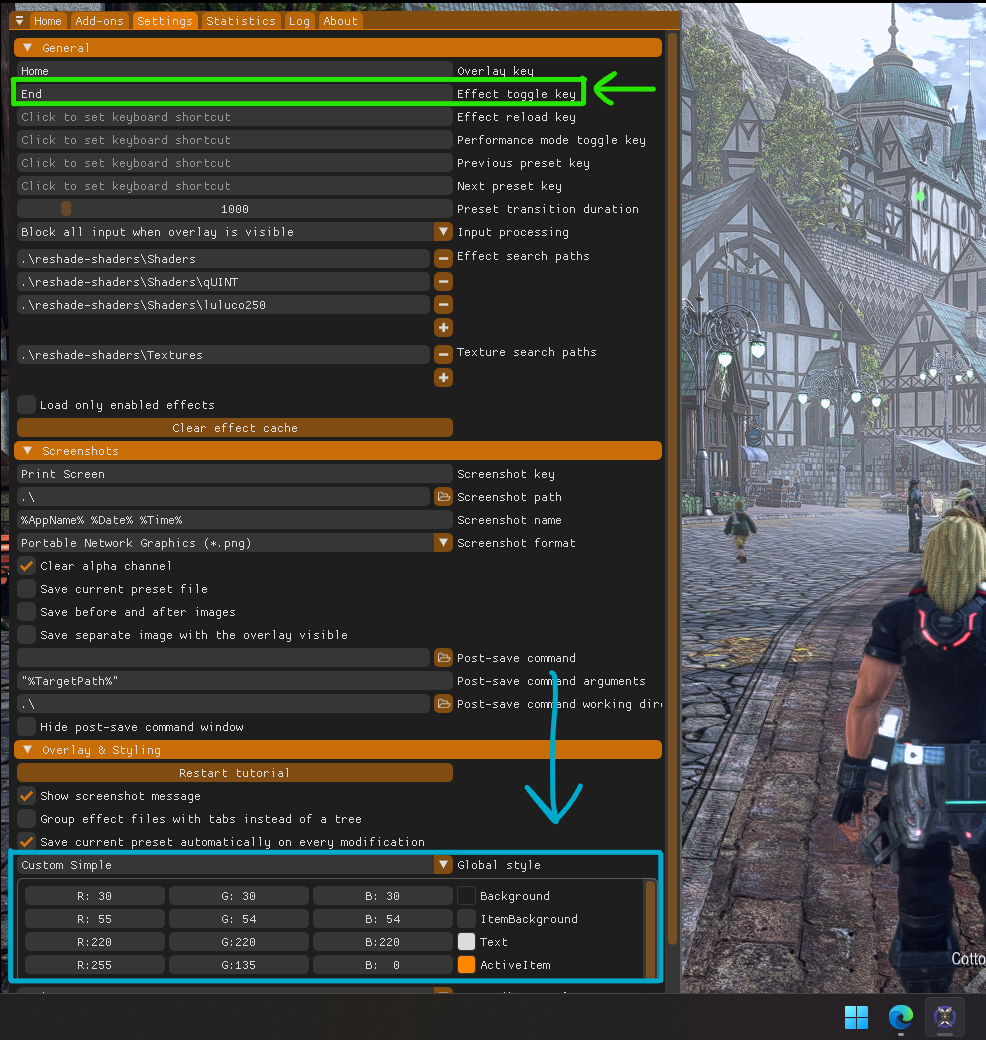Switch to the Home tab
Viewport: 986px width, 1040px height.
pyautogui.click(x=48, y=21)
